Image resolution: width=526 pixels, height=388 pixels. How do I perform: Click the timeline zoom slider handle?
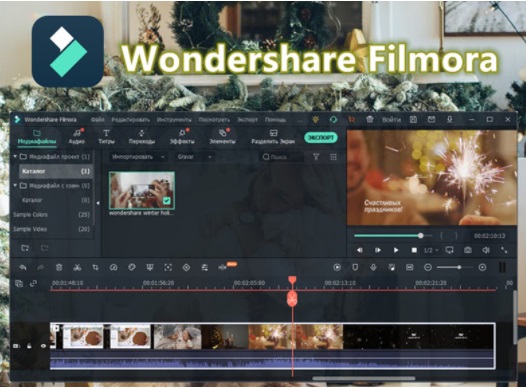point(459,267)
